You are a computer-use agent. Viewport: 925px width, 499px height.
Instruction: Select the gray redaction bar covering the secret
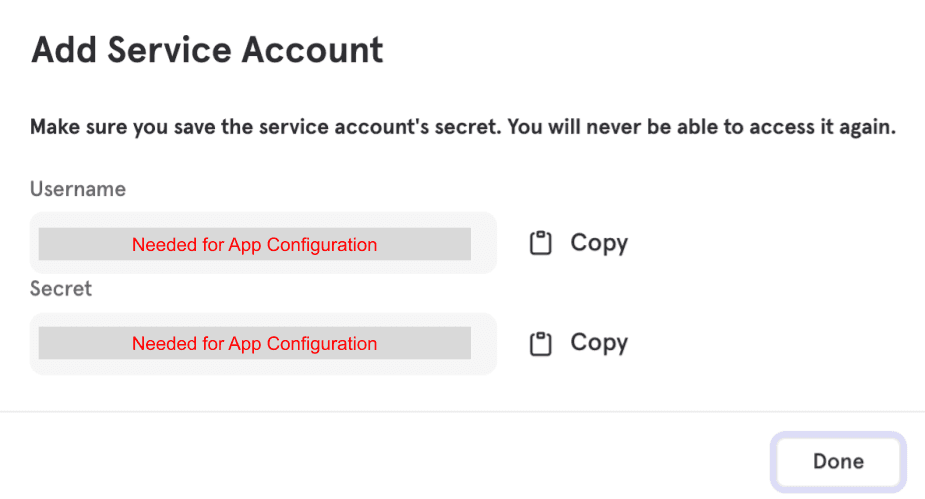255,343
